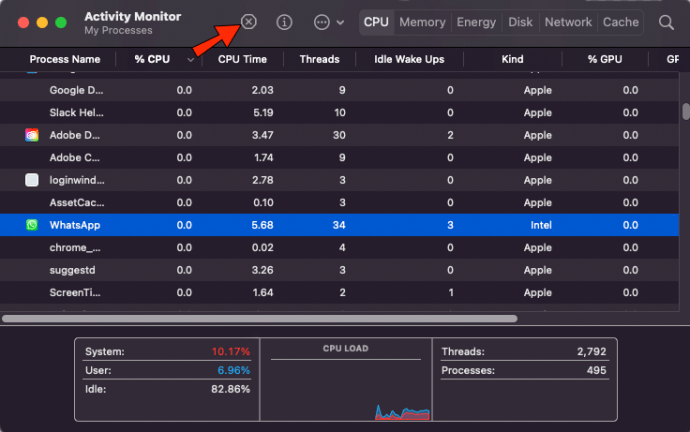
Task: Click the stop process X icon
Action: tap(249, 22)
